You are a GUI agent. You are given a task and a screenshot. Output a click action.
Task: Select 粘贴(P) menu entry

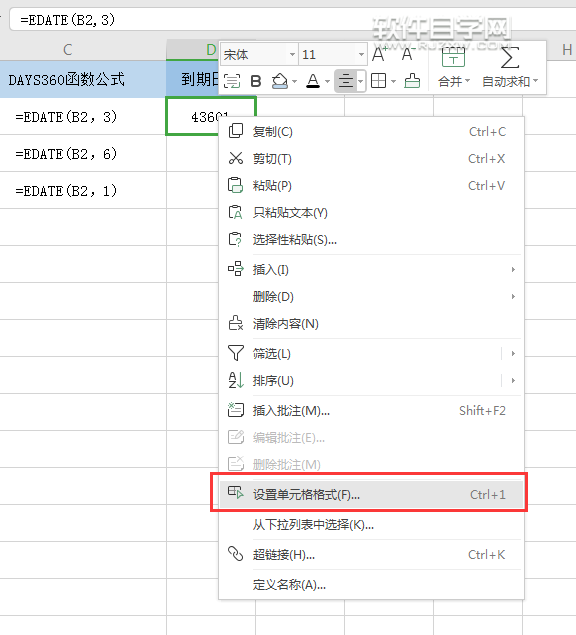tap(371, 185)
